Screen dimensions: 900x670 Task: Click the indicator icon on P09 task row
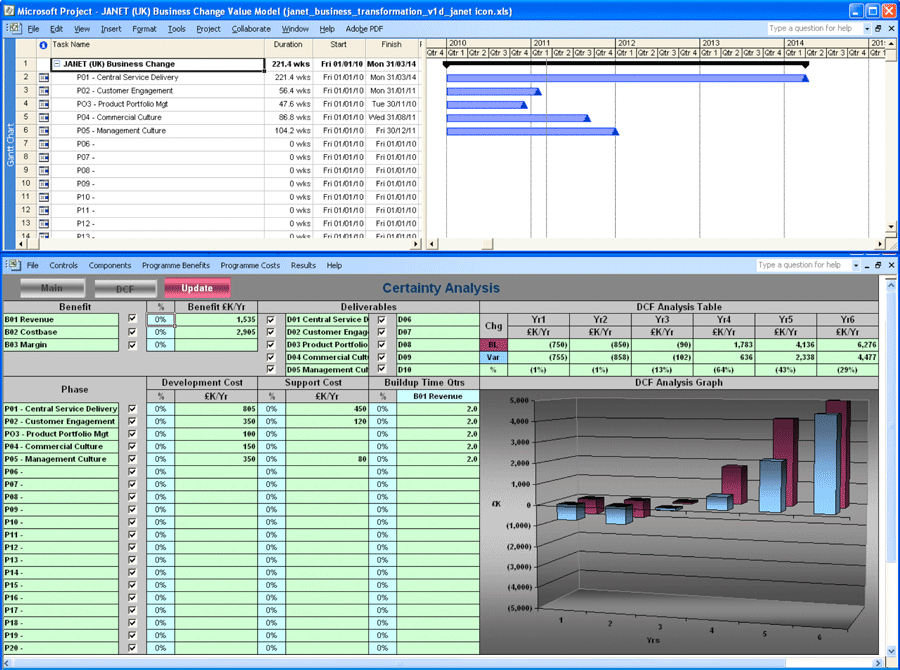[43, 184]
